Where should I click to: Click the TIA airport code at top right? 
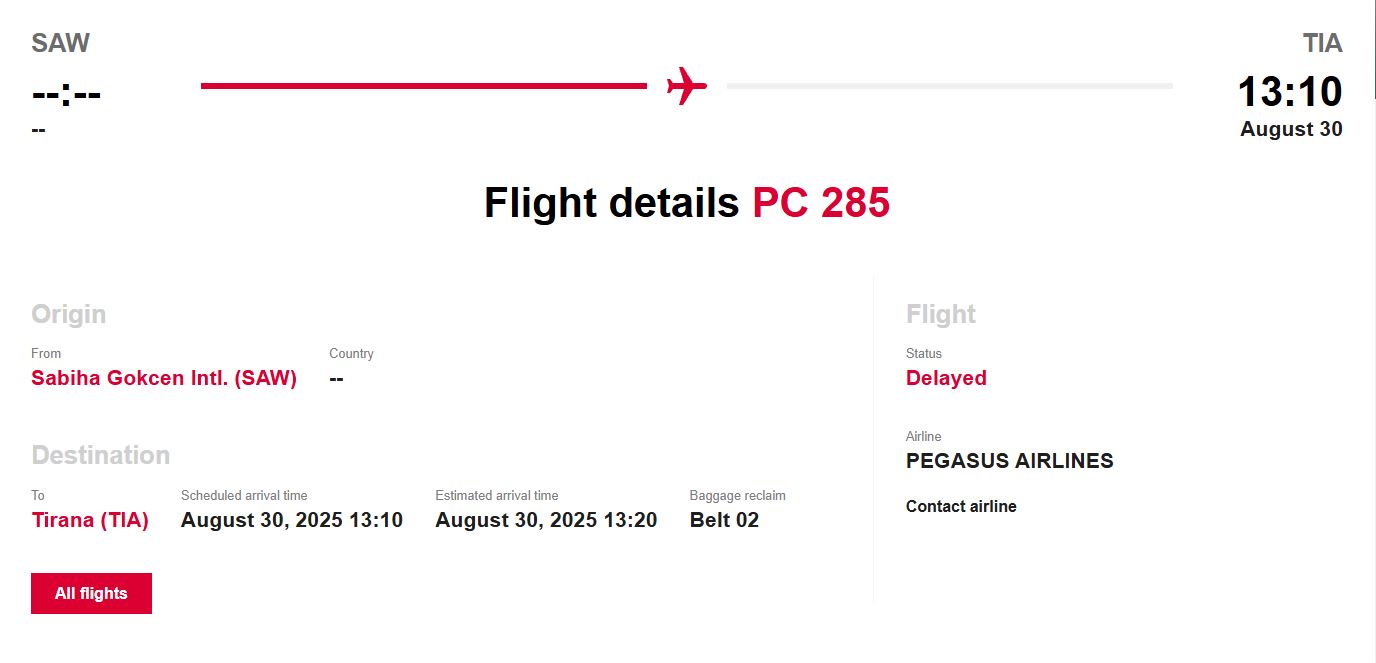[1322, 43]
